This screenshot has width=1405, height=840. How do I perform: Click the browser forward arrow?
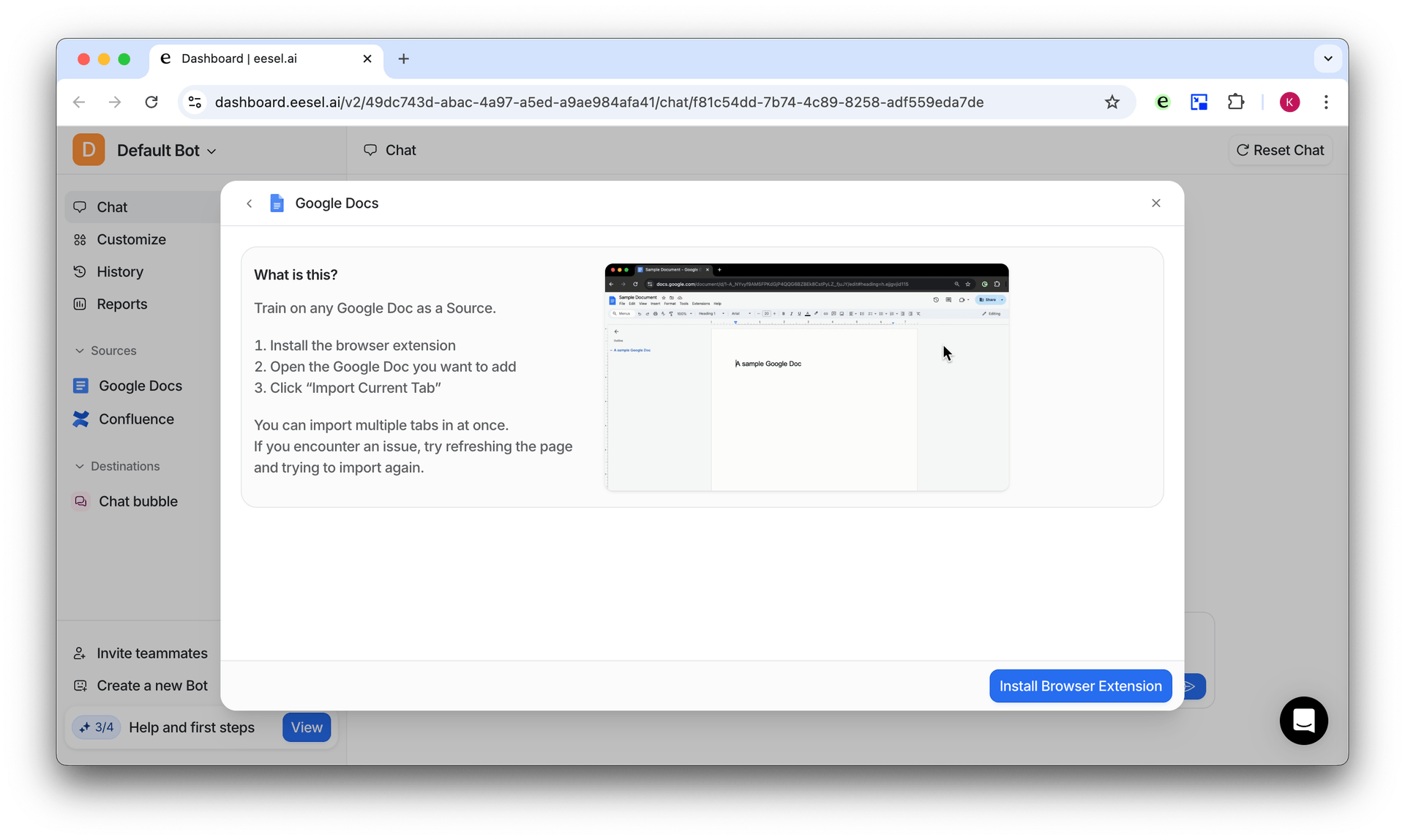click(115, 102)
